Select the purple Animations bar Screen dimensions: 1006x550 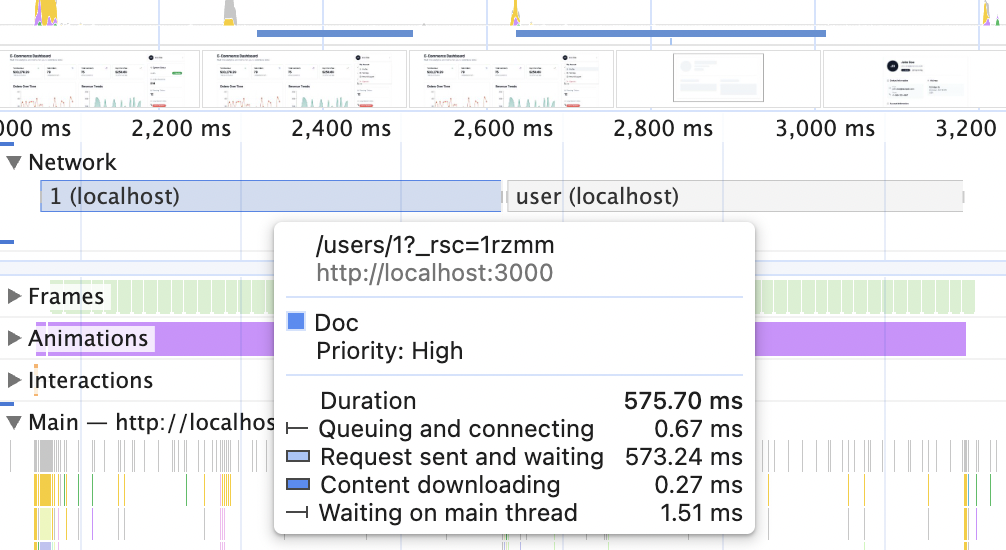pos(860,338)
